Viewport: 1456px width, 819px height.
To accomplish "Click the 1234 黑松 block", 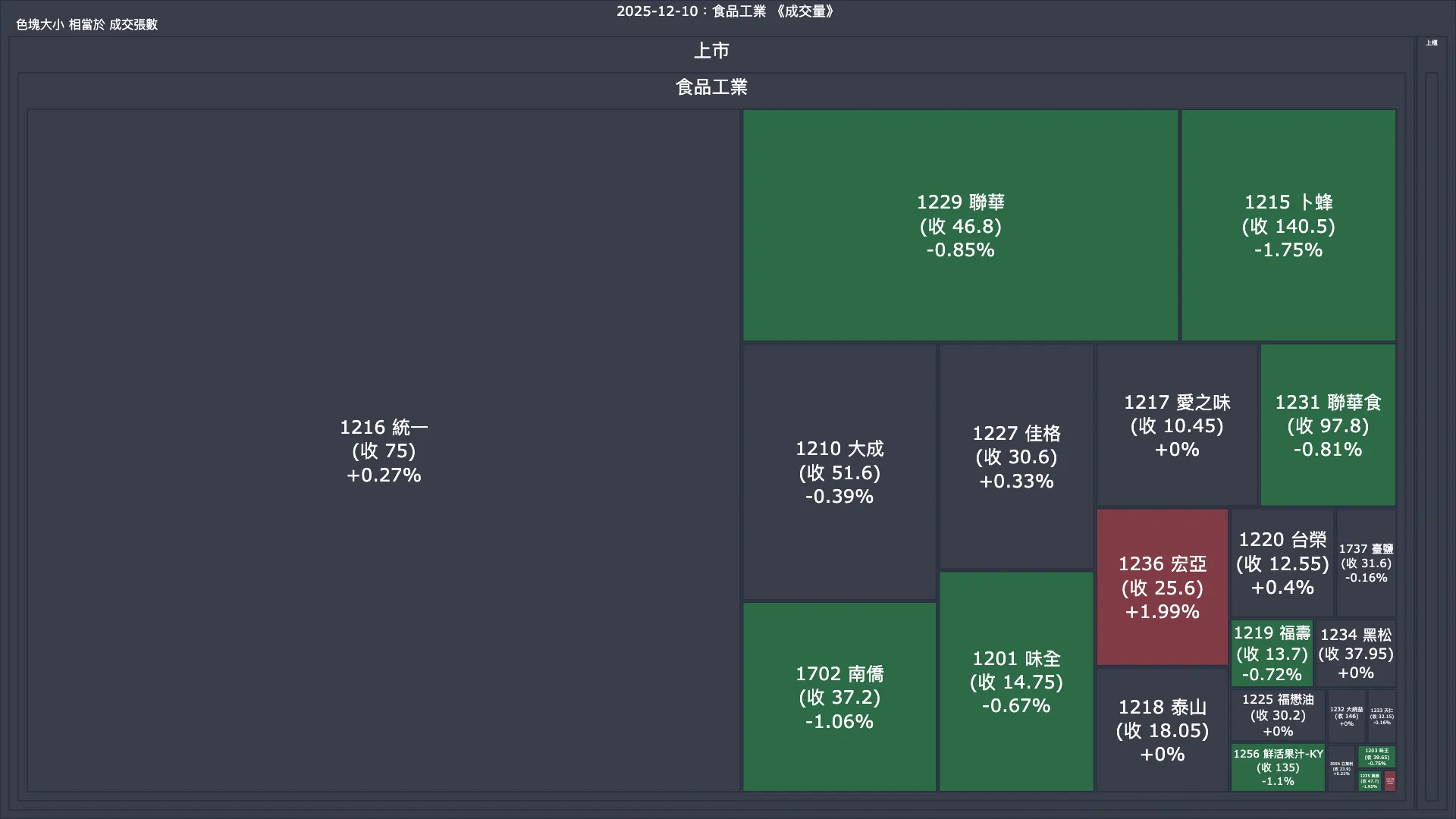I will pyautogui.click(x=1355, y=653).
